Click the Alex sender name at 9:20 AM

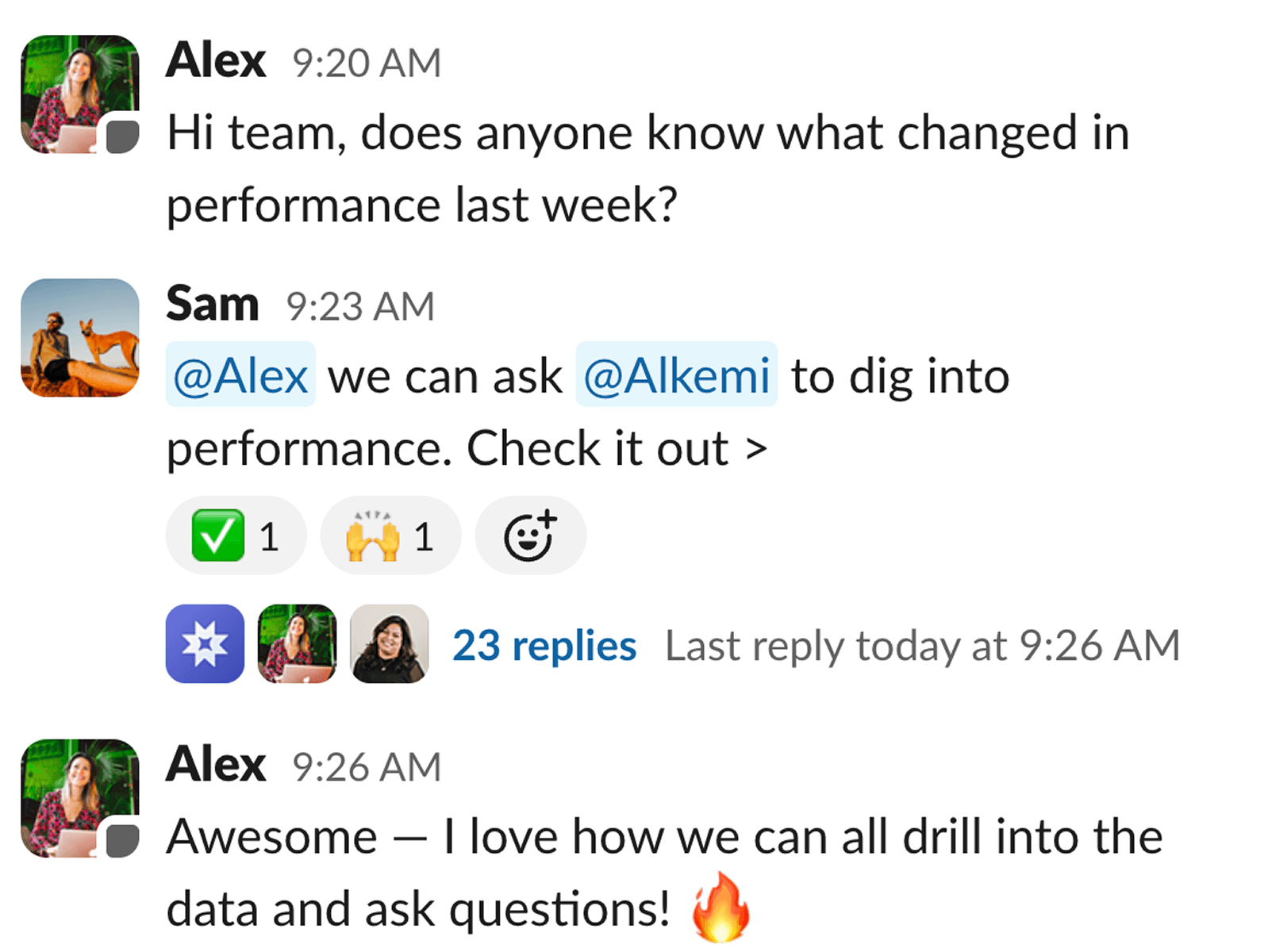pyautogui.click(x=216, y=61)
